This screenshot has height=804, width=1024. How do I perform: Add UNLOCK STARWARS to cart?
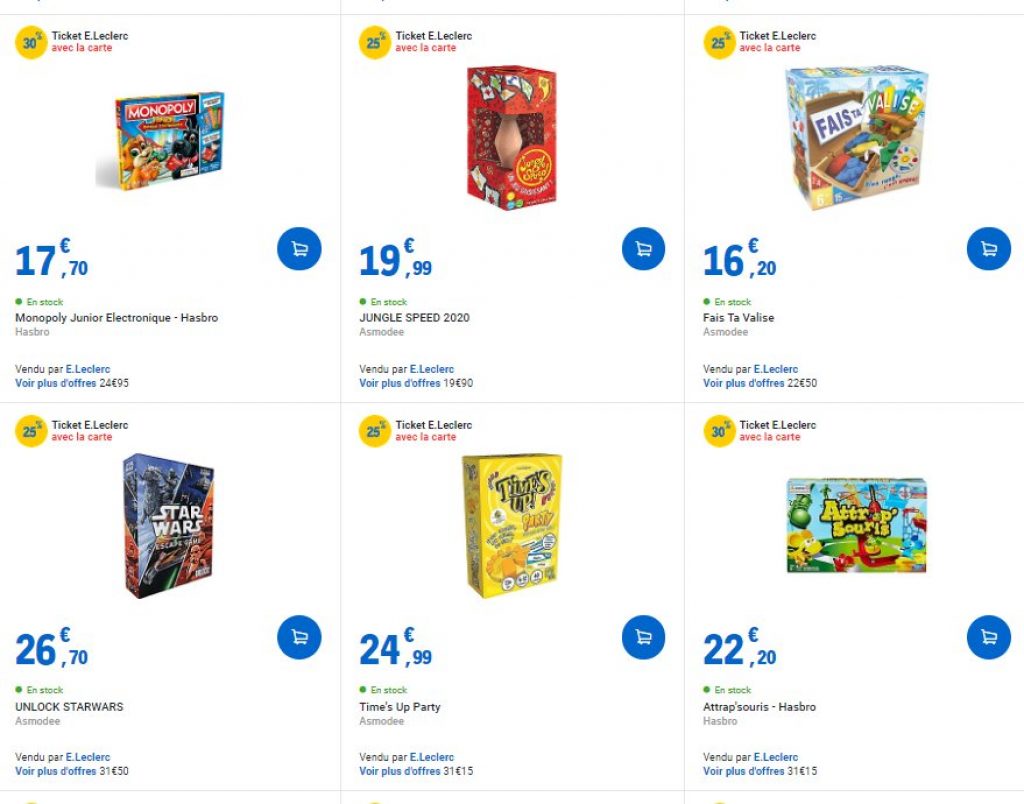[299, 637]
